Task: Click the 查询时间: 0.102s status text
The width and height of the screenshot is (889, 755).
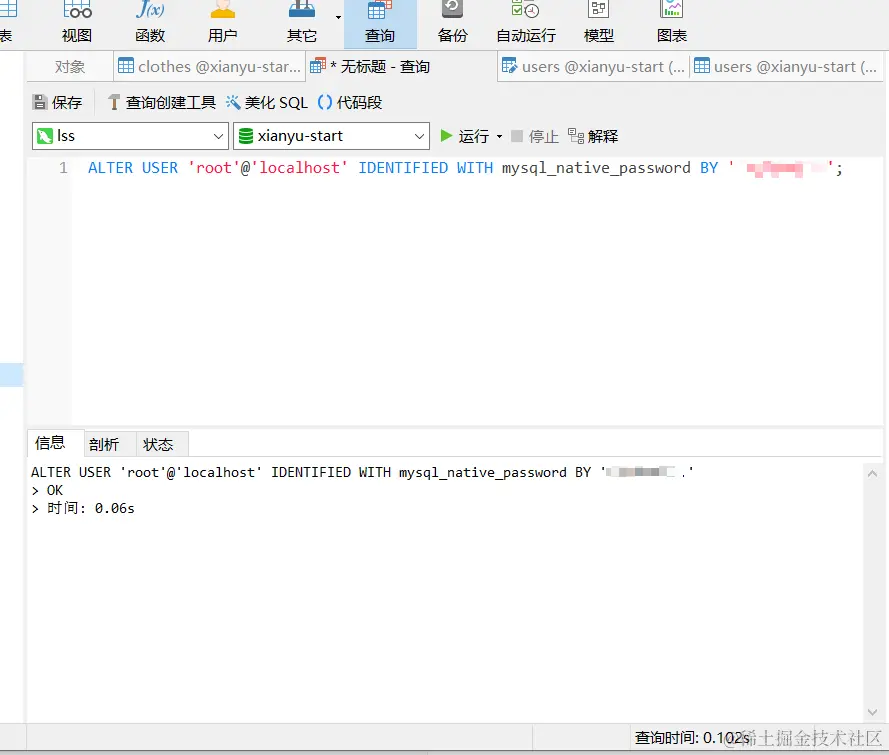Action: pyautogui.click(x=692, y=737)
